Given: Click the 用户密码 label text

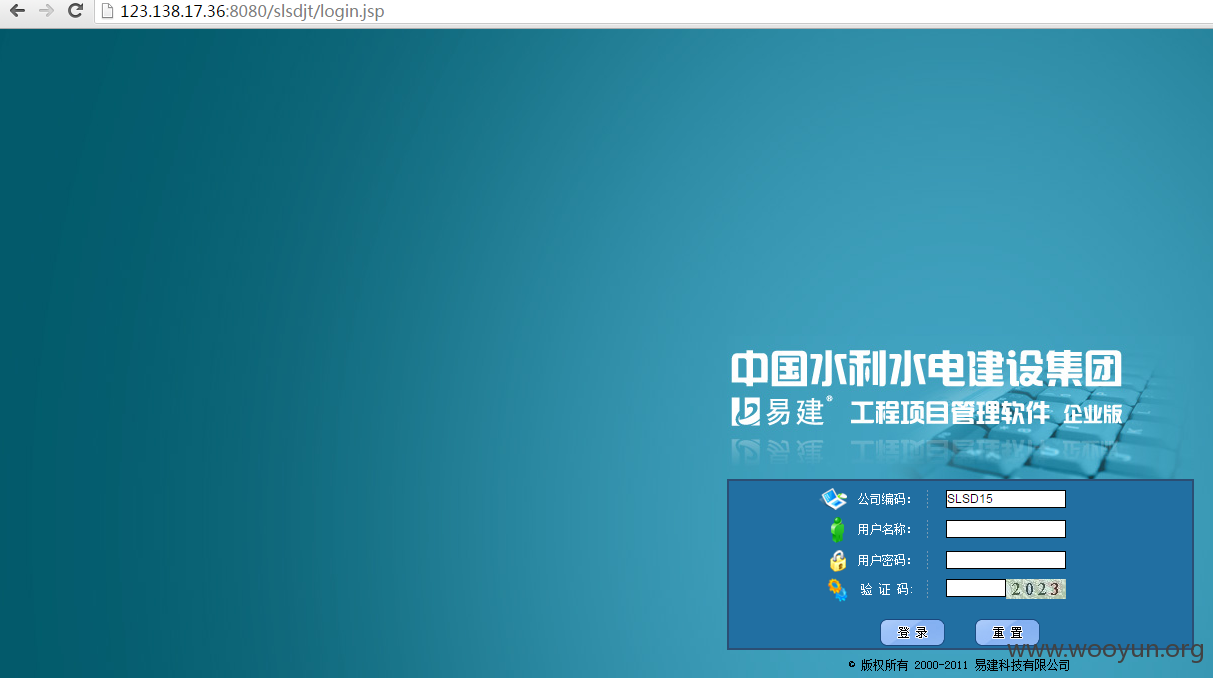Looking at the screenshot, I should [884, 560].
